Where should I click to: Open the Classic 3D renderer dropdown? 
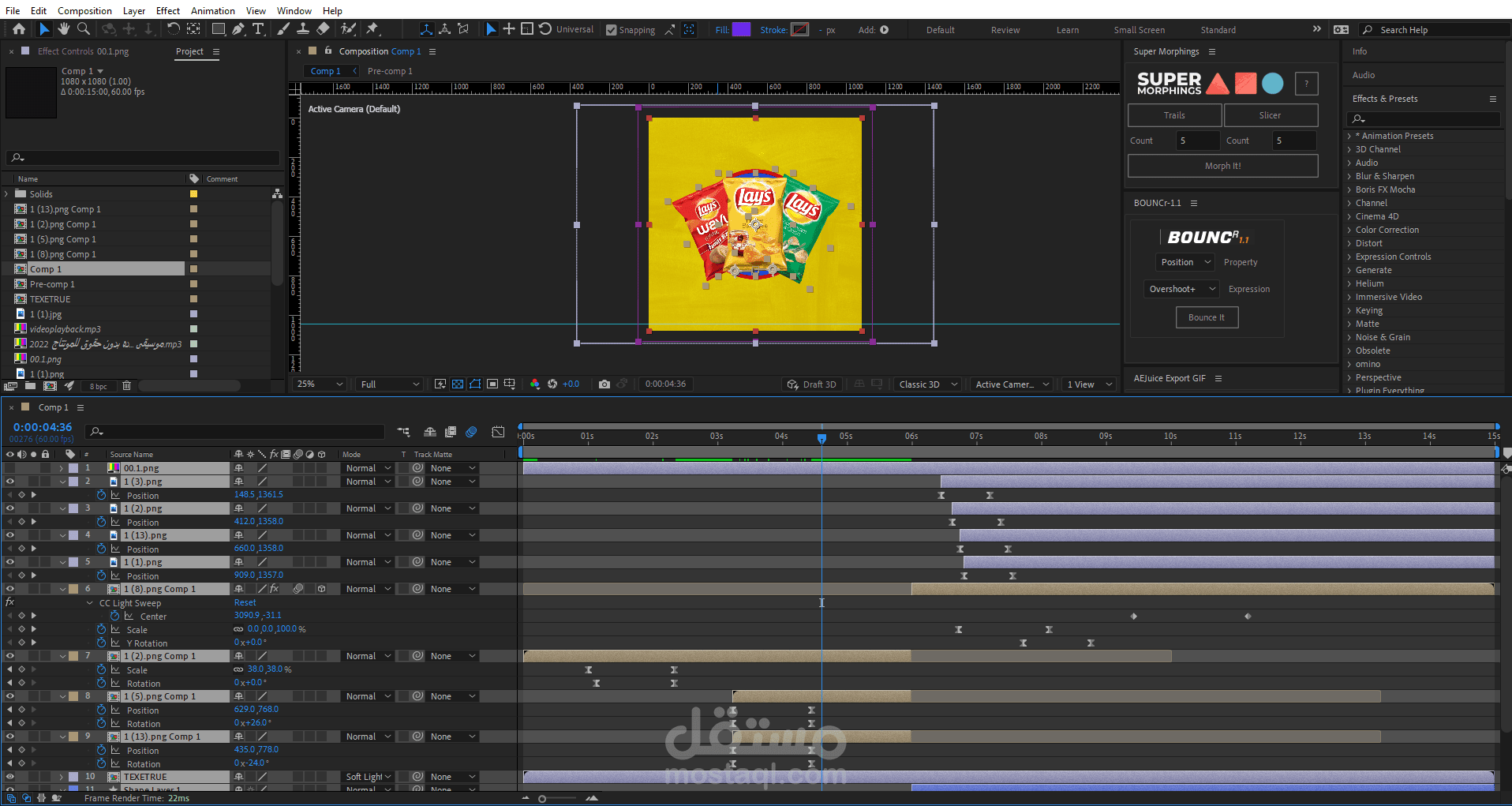pyautogui.click(x=928, y=384)
